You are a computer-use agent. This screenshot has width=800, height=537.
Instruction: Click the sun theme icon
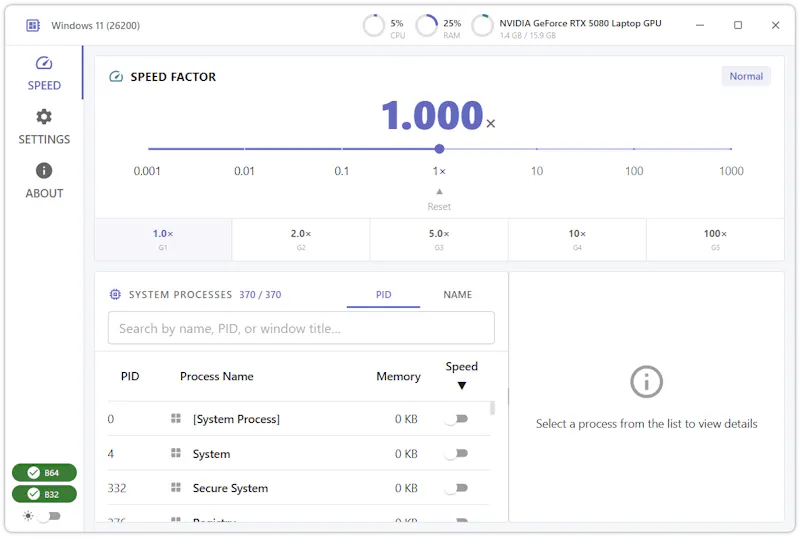tap(28, 516)
